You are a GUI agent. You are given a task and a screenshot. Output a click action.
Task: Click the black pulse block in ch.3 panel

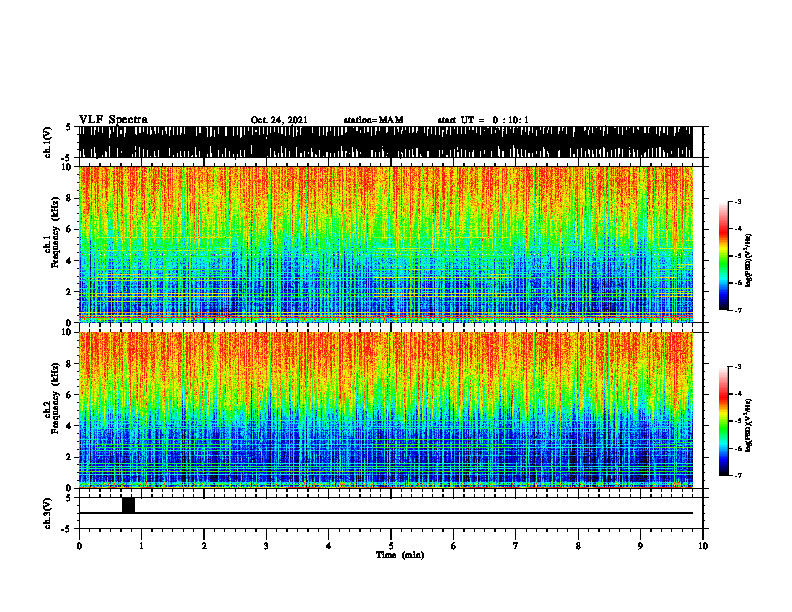coord(128,505)
